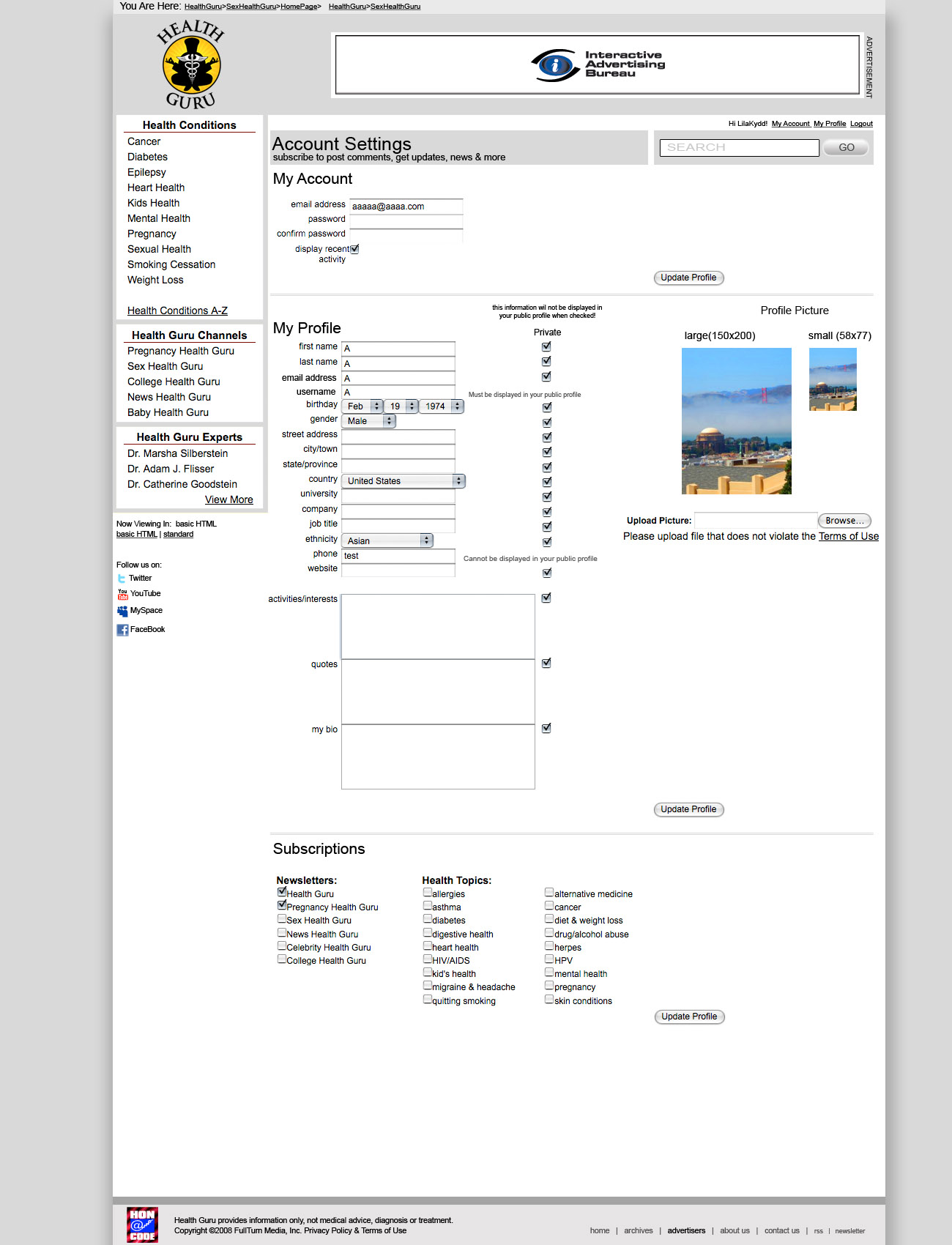Focus the confirm password field
The image size is (952, 1245).
pyautogui.click(x=406, y=235)
